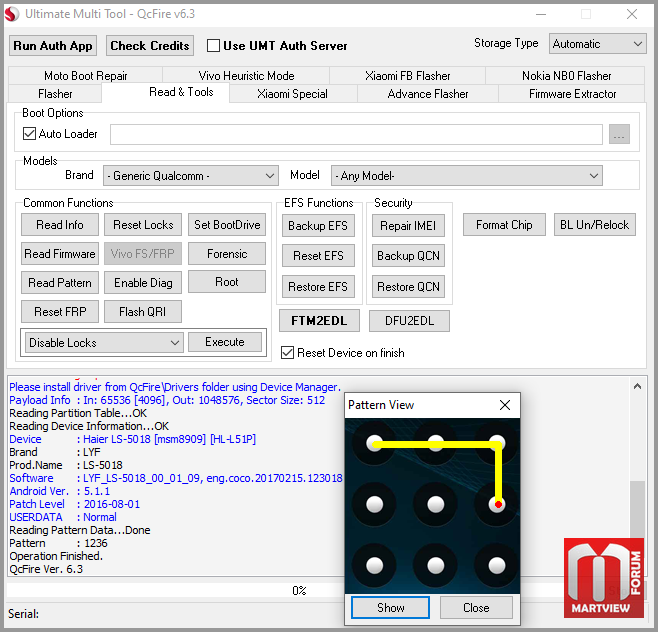Click the log panel scrollbar thumb
The width and height of the screenshot is (658, 632).
coord(638,509)
